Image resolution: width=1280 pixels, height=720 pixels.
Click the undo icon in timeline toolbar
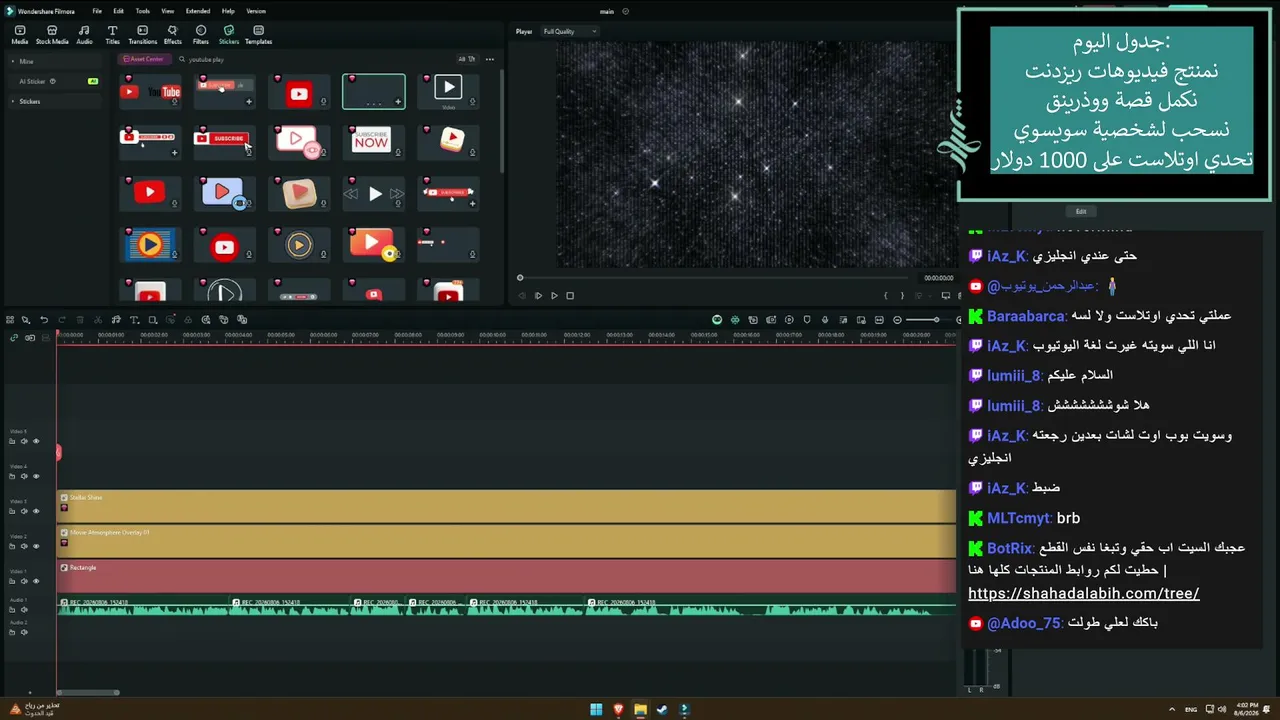43,320
